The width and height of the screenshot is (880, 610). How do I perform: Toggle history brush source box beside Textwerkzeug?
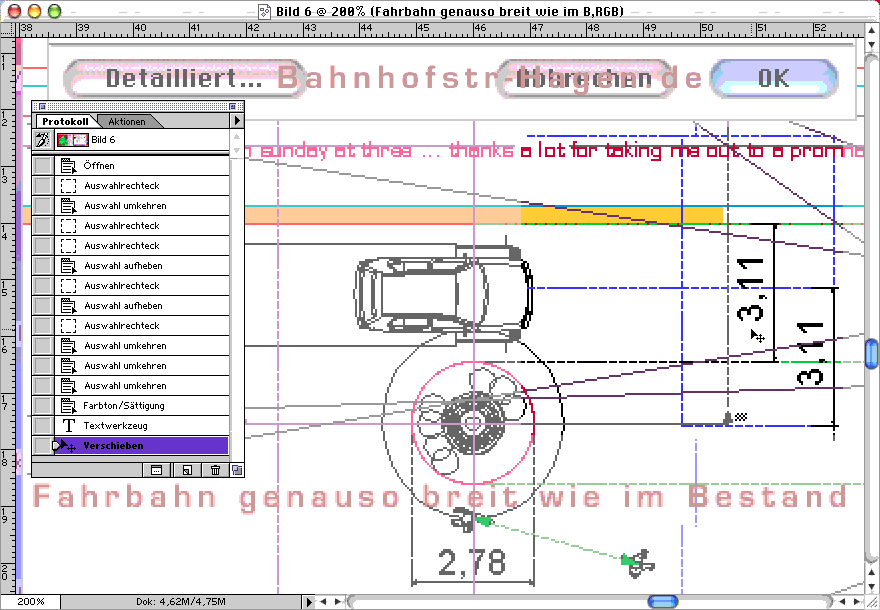point(43,426)
